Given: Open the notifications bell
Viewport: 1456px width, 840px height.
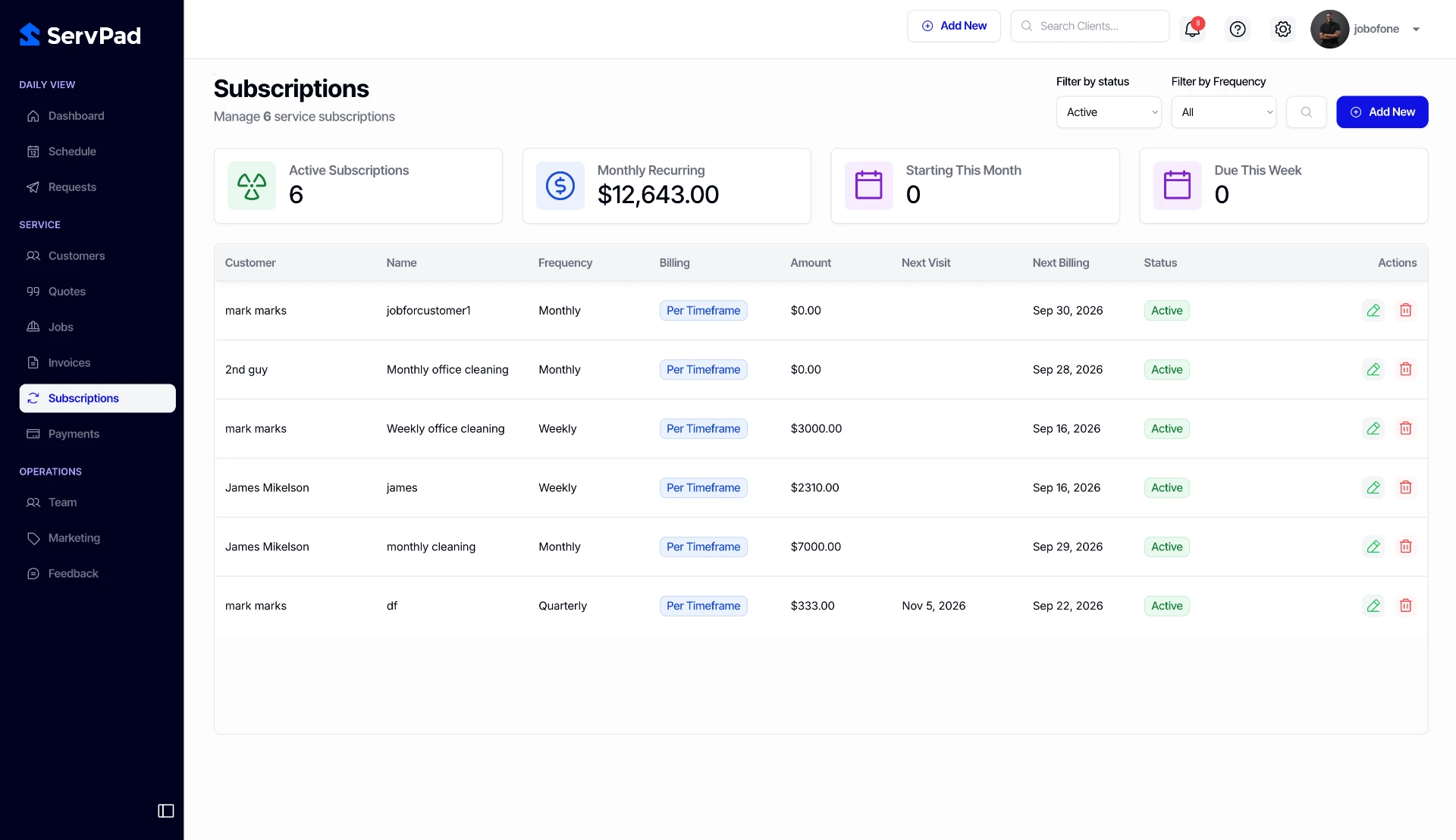Looking at the screenshot, I should tap(1192, 29).
